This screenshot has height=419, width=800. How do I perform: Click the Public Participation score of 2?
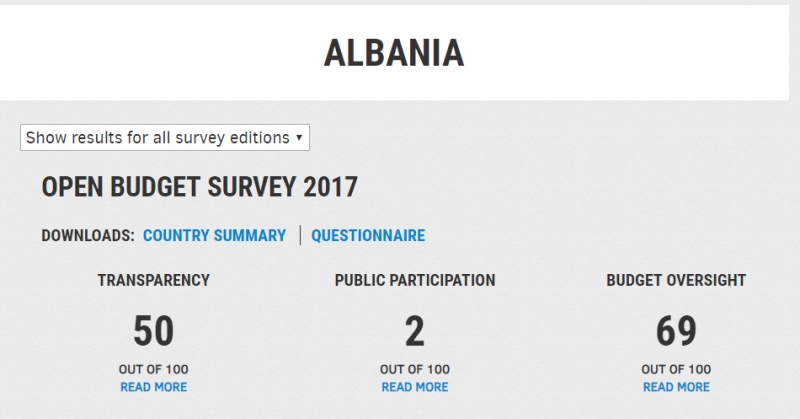(x=415, y=331)
